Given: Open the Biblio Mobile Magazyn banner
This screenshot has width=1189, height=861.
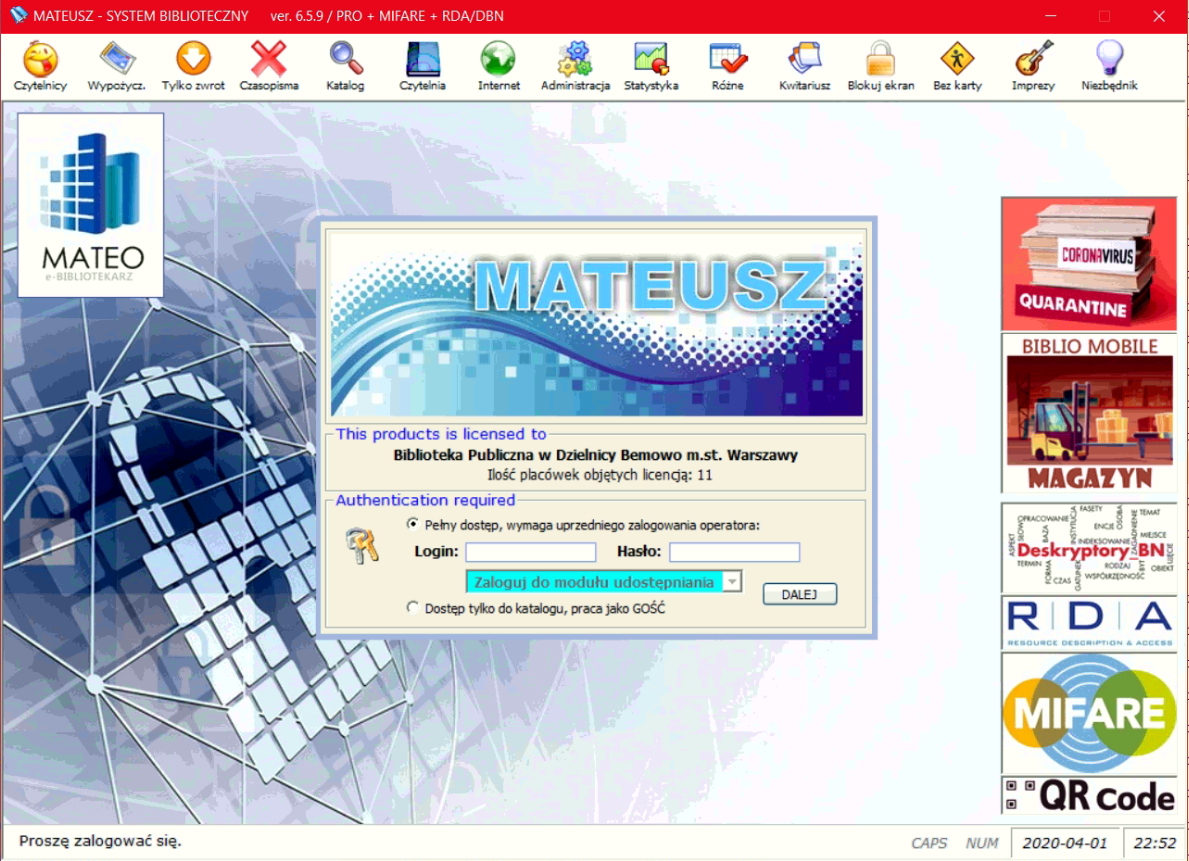Looking at the screenshot, I should click(x=1088, y=413).
